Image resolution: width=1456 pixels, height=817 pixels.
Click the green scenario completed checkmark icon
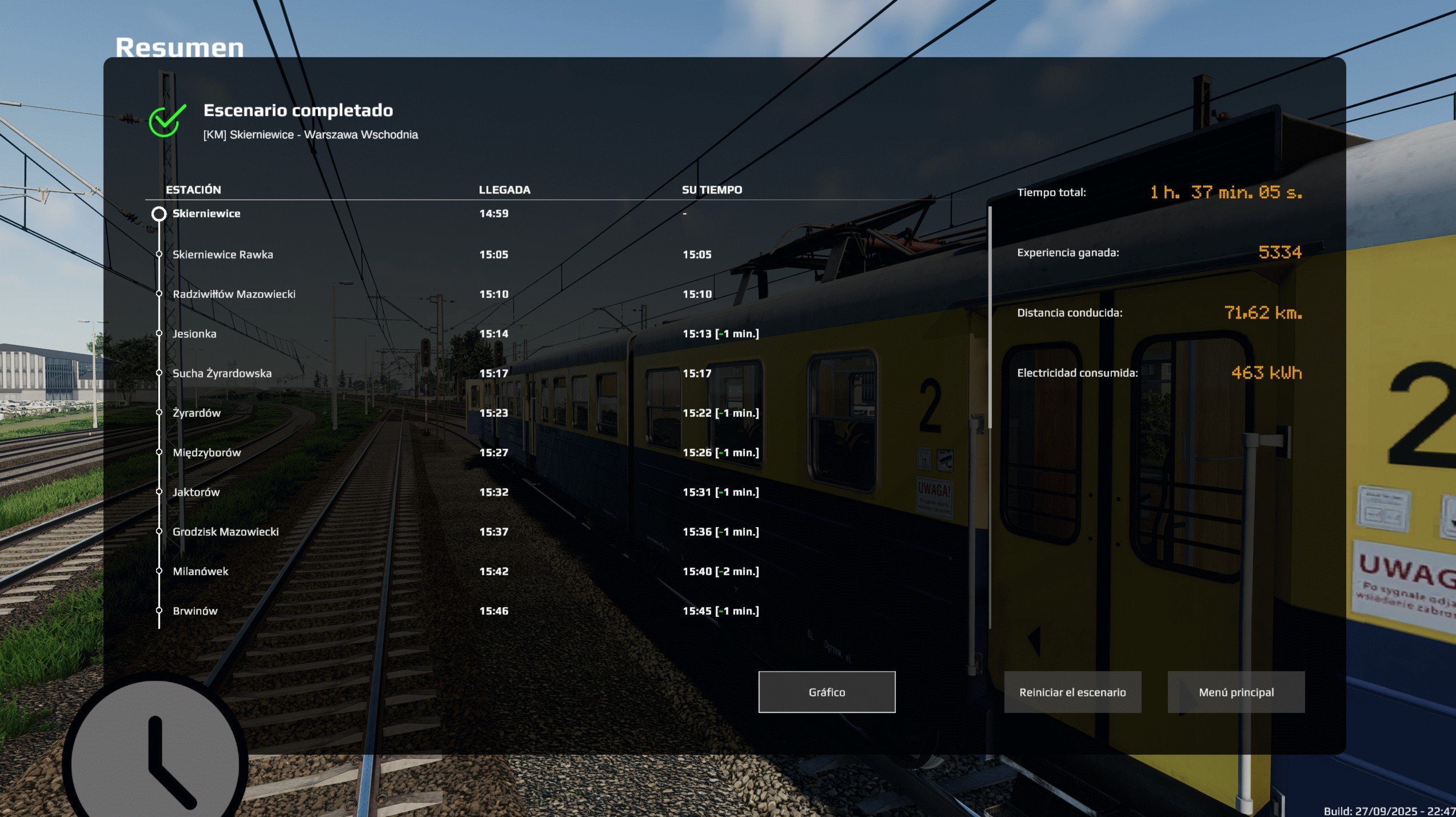click(x=166, y=121)
